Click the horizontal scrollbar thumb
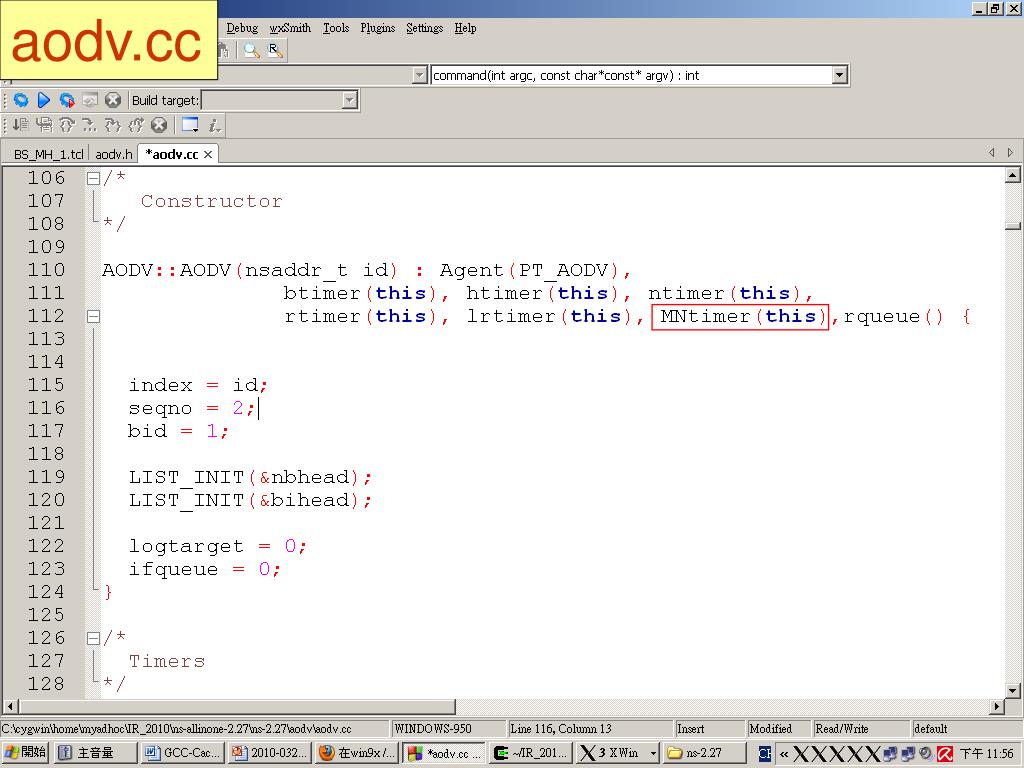Viewport: 1024px width, 768px height. (237, 706)
